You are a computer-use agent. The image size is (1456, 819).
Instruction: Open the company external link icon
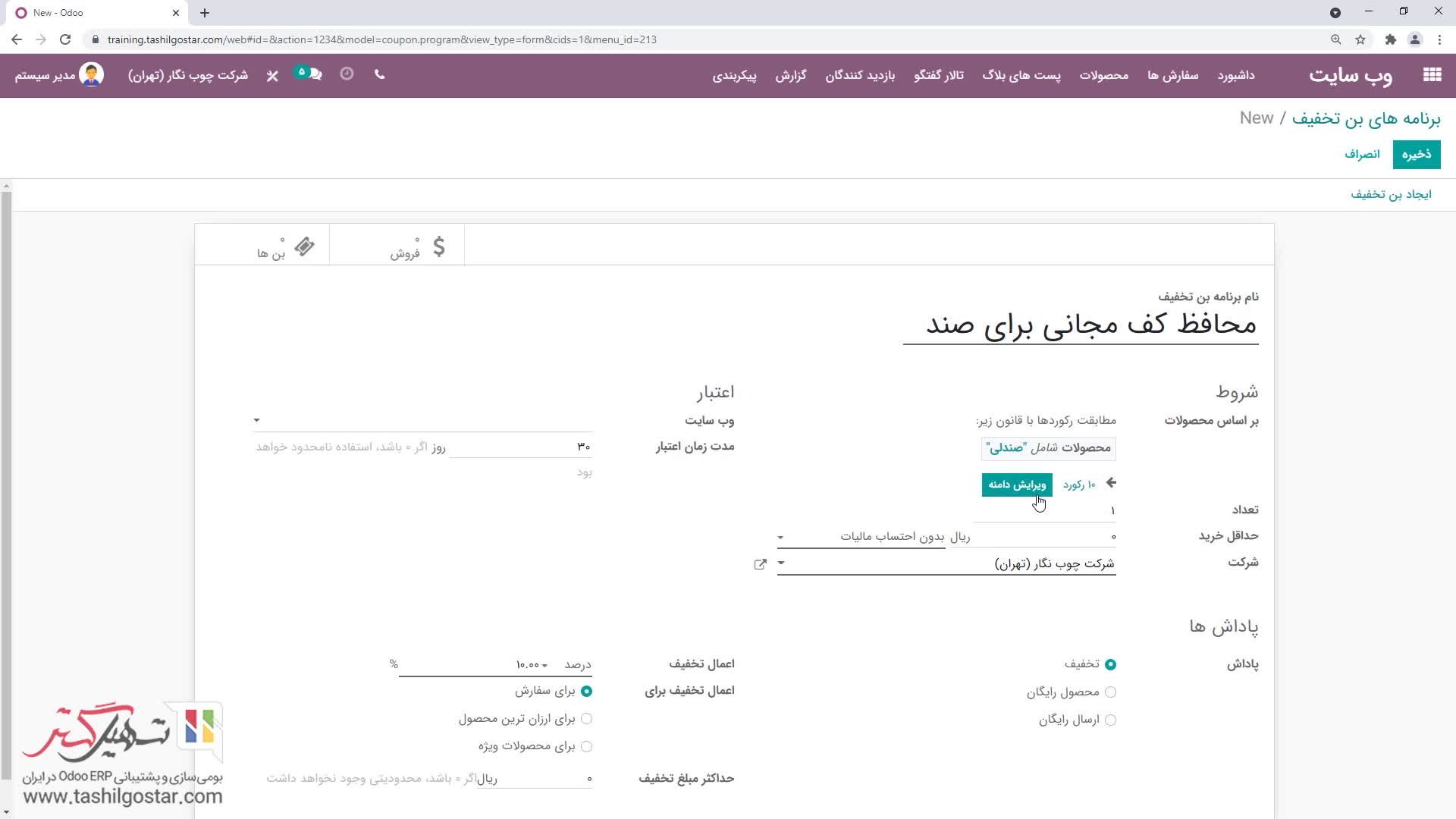(760, 564)
